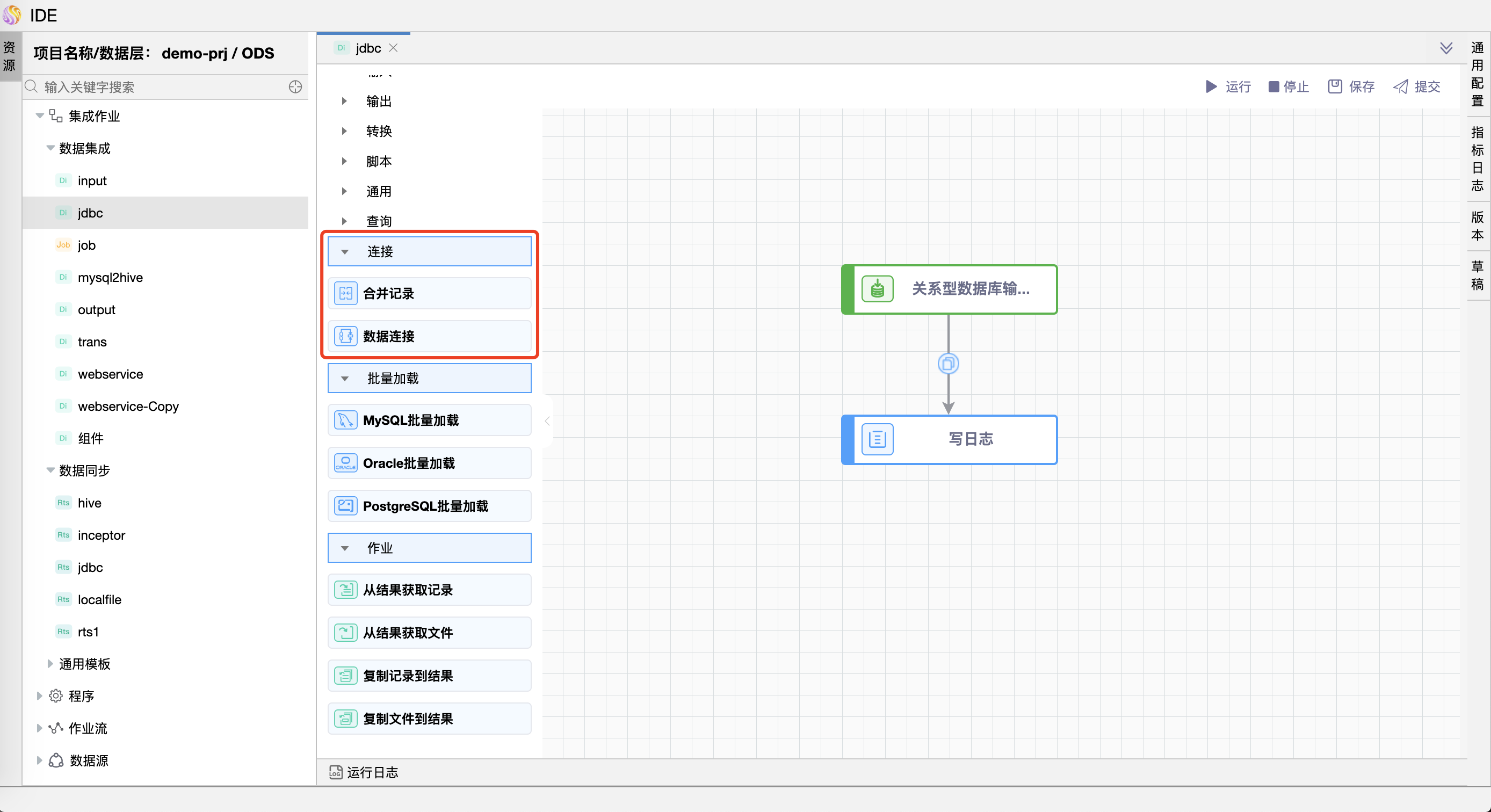1491x812 pixels.
Task: Select the MySQL批量加载 component icon
Action: click(x=345, y=420)
